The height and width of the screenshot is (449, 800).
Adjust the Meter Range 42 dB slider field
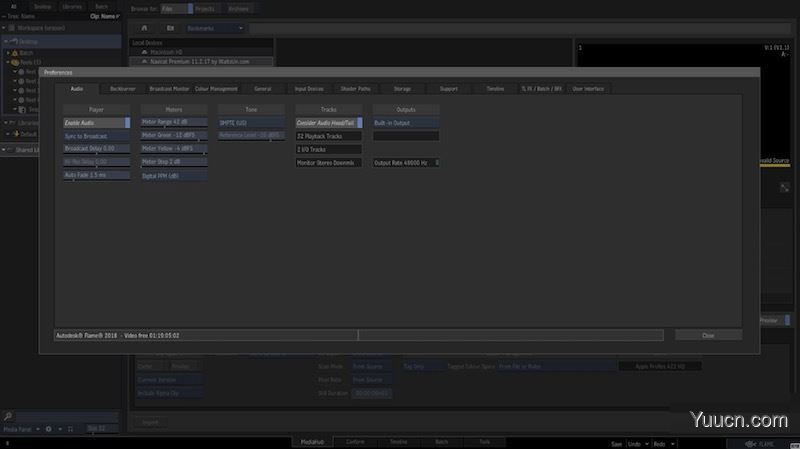(x=173, y=122)
